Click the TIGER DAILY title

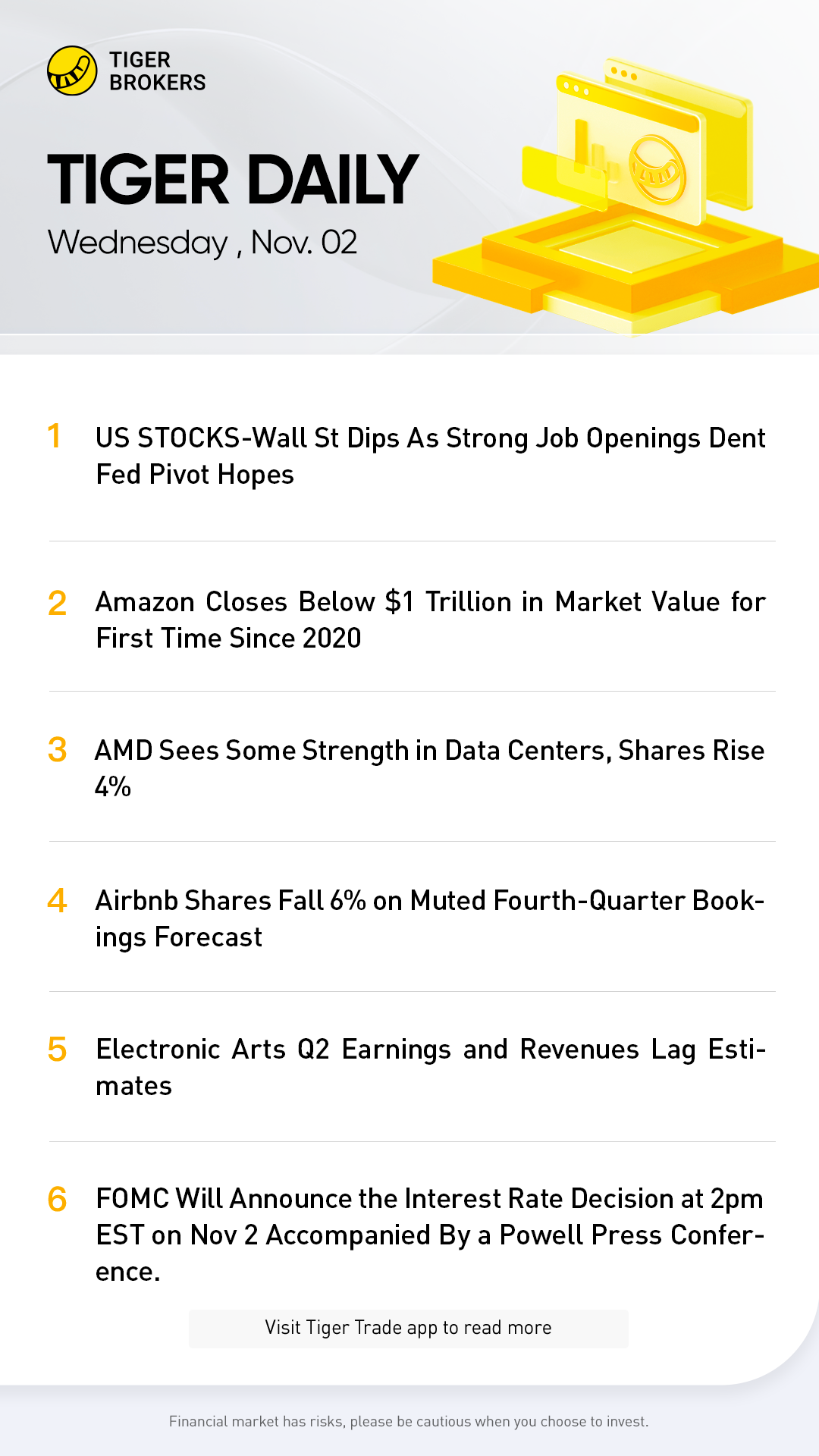tap(233, 180)
